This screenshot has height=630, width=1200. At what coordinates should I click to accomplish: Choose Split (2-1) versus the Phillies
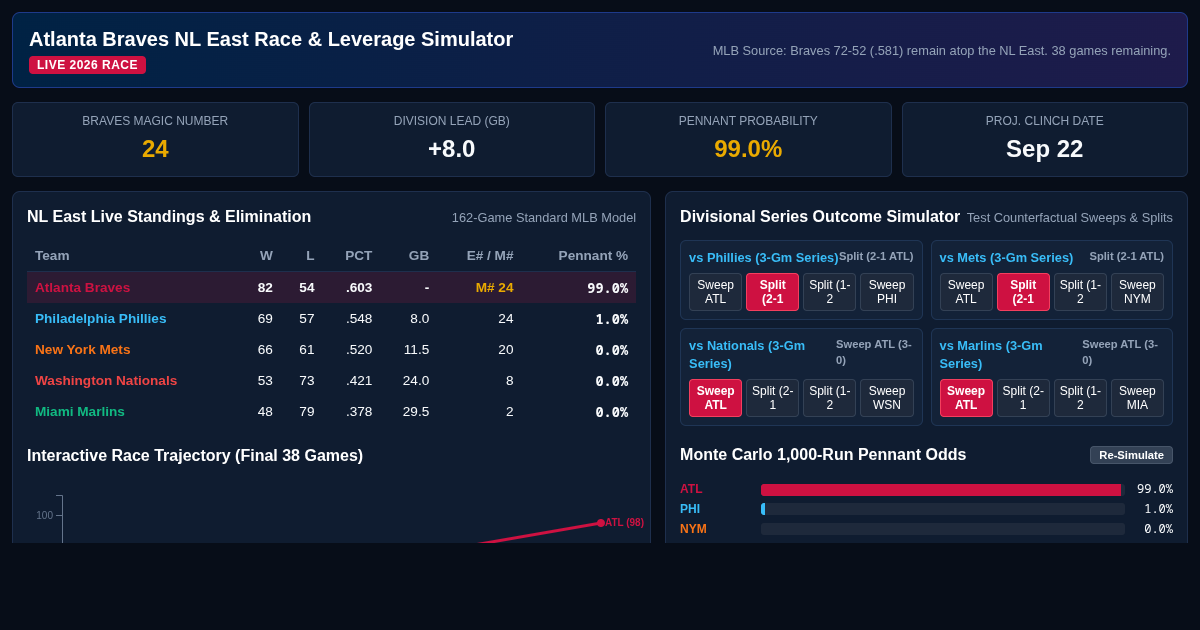click(x=772, y=292)
